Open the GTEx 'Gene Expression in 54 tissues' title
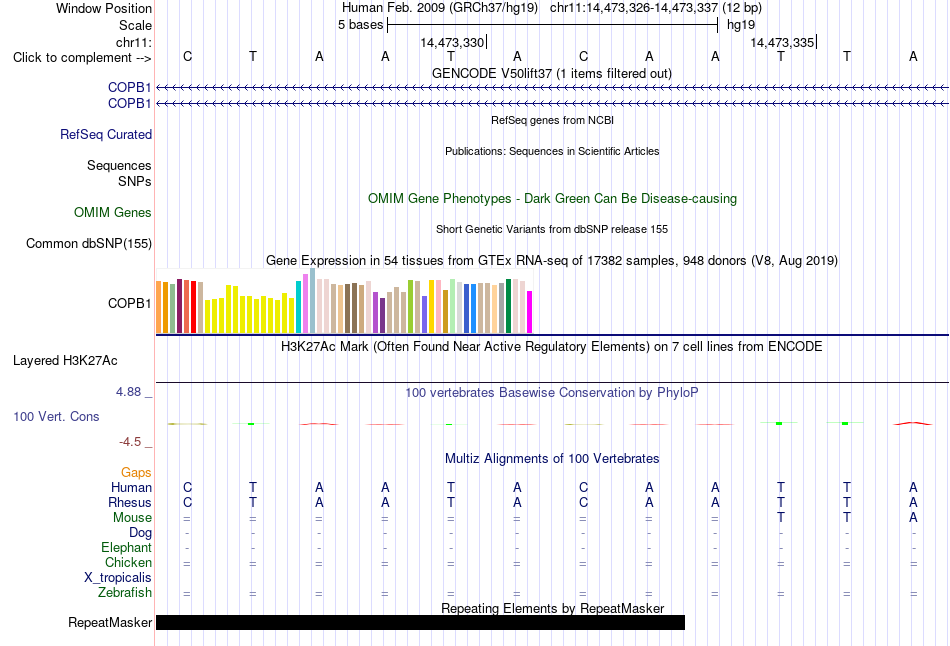This screenshot has height=646, width=950. click(552, 261)
